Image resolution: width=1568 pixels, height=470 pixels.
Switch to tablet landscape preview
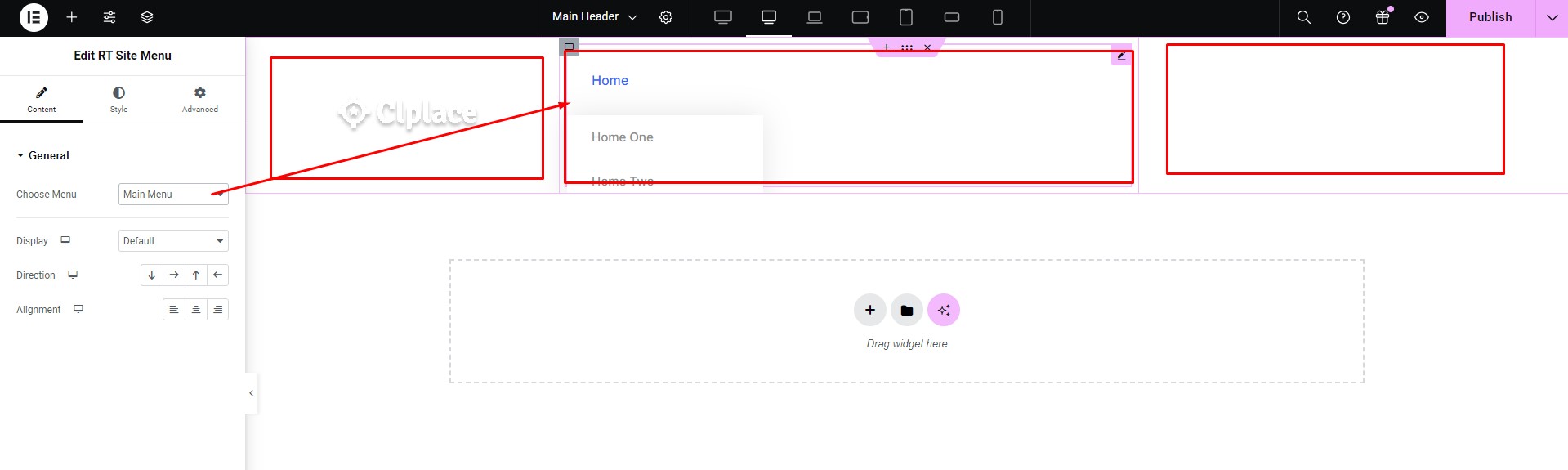coord(860,17)
